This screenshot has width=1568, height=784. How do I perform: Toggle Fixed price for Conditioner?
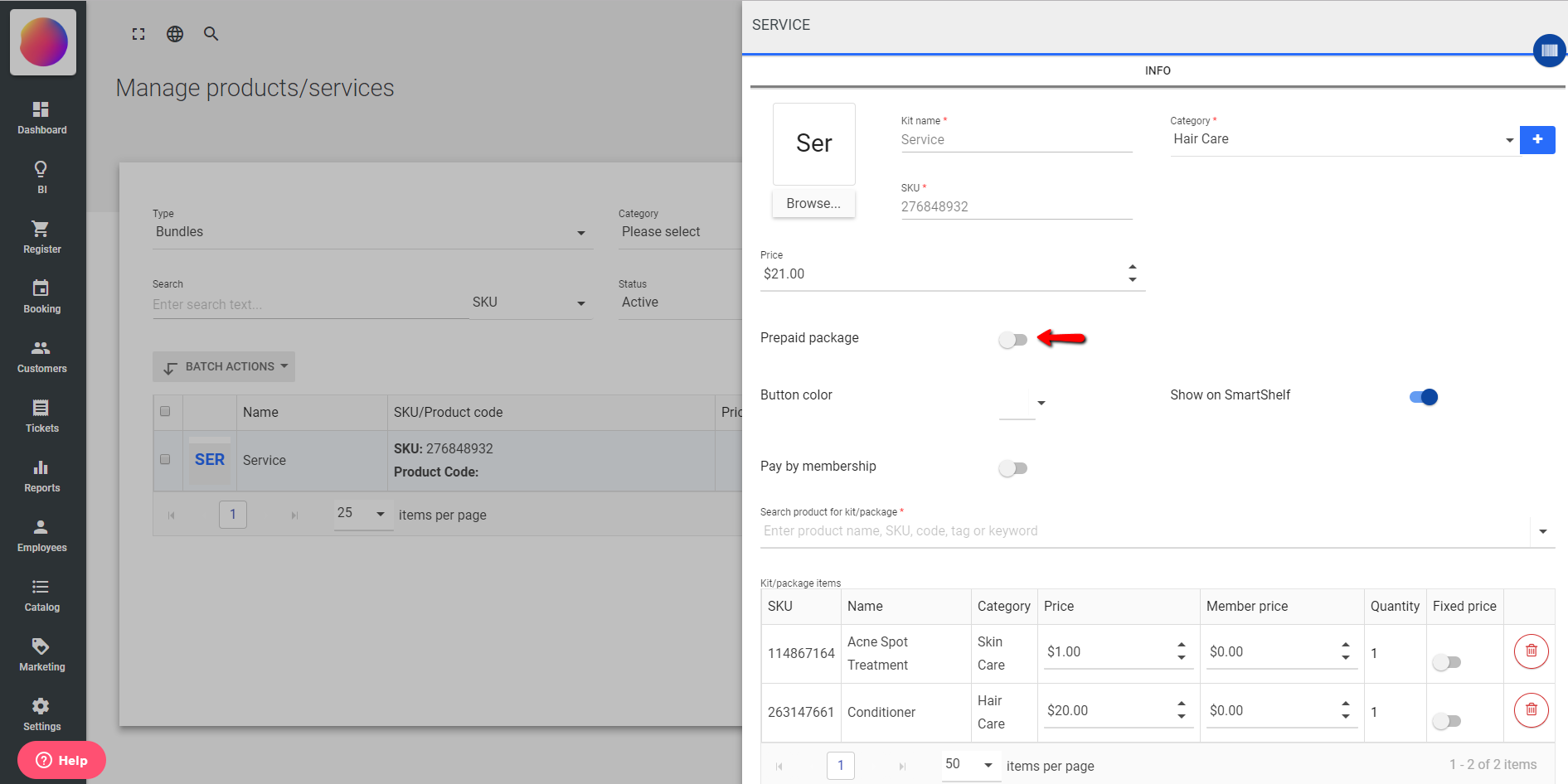(1446, 721)
